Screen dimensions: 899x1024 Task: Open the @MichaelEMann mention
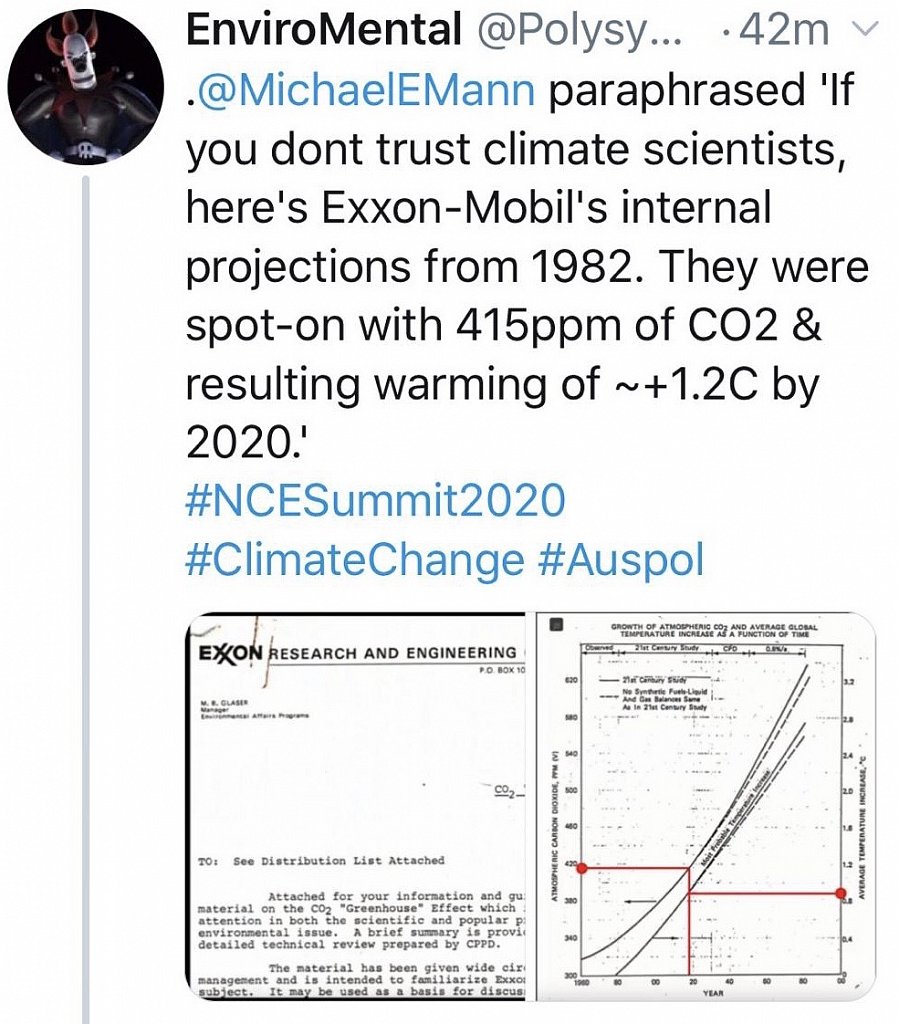click(x=360, y=93)
